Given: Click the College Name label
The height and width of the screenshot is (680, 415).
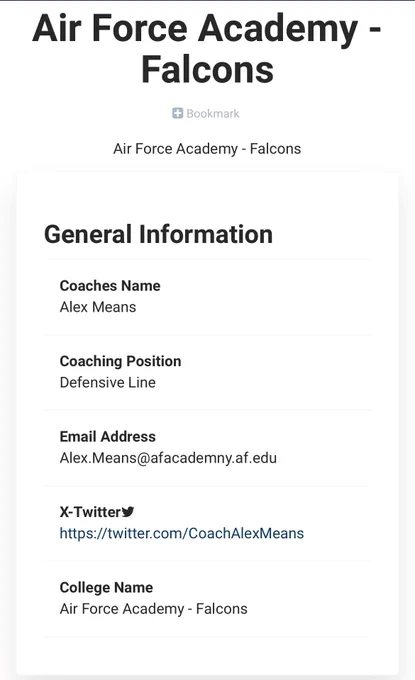Looking at the screenshot, I should [x=106, y=587].
